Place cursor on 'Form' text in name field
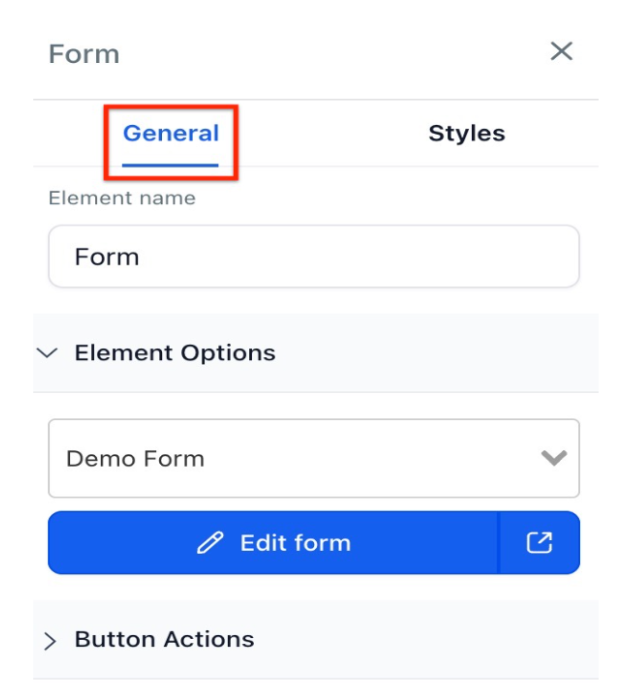The image size is (628, 696). (107, 257)
